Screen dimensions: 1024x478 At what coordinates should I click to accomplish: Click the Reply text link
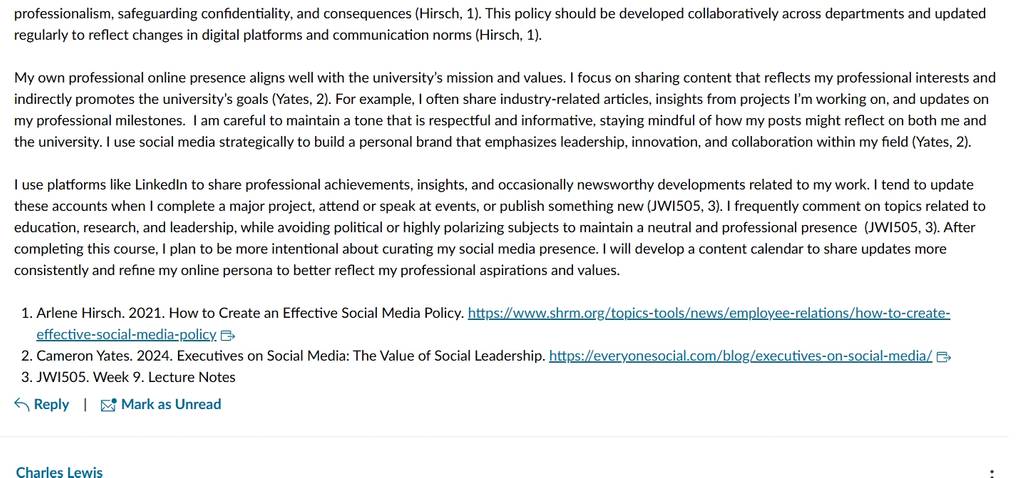[x=51, y=404]
